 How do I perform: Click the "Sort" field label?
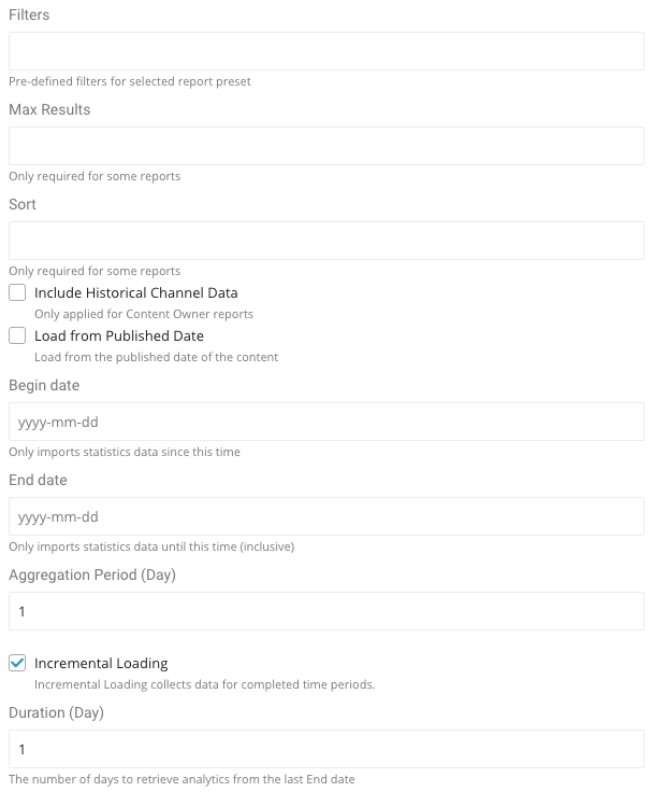[23, 205]
